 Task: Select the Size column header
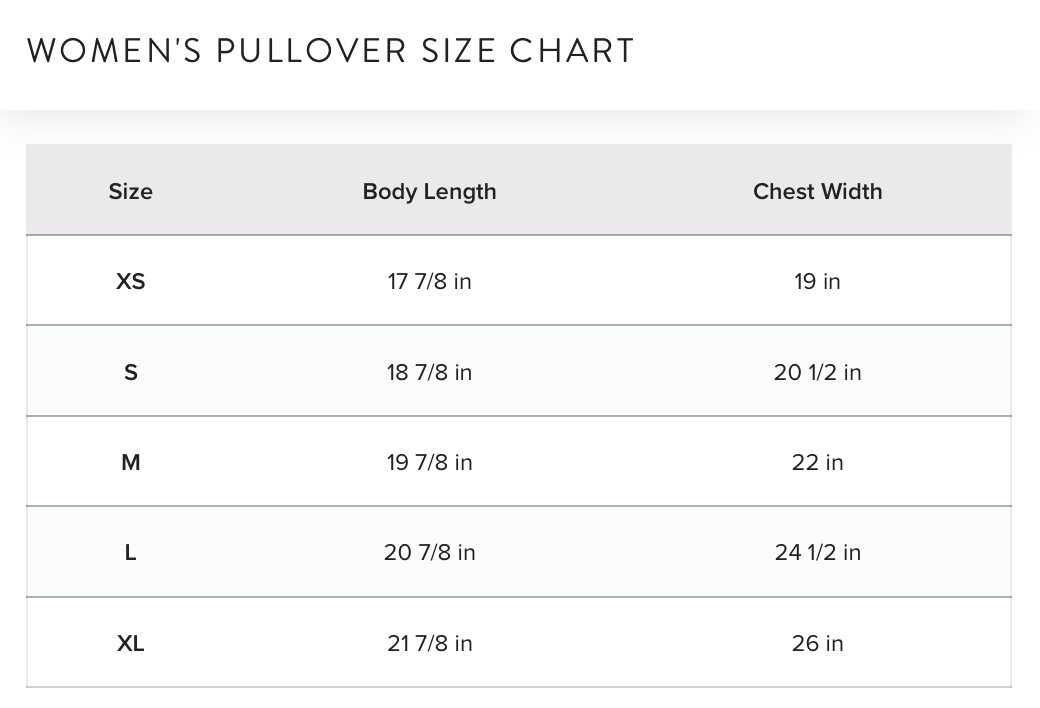click(131, 191)
